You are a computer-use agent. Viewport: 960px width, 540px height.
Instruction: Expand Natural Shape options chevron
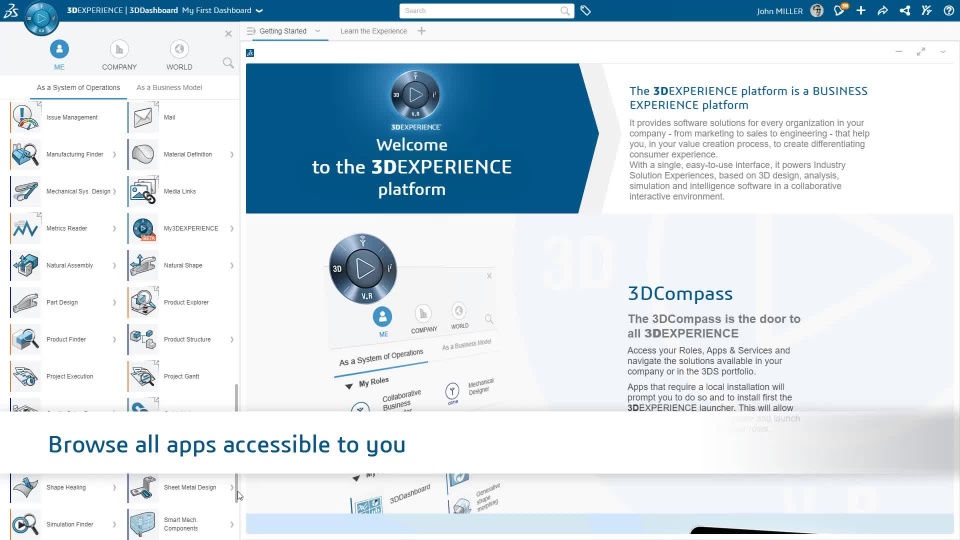[232, 266]
